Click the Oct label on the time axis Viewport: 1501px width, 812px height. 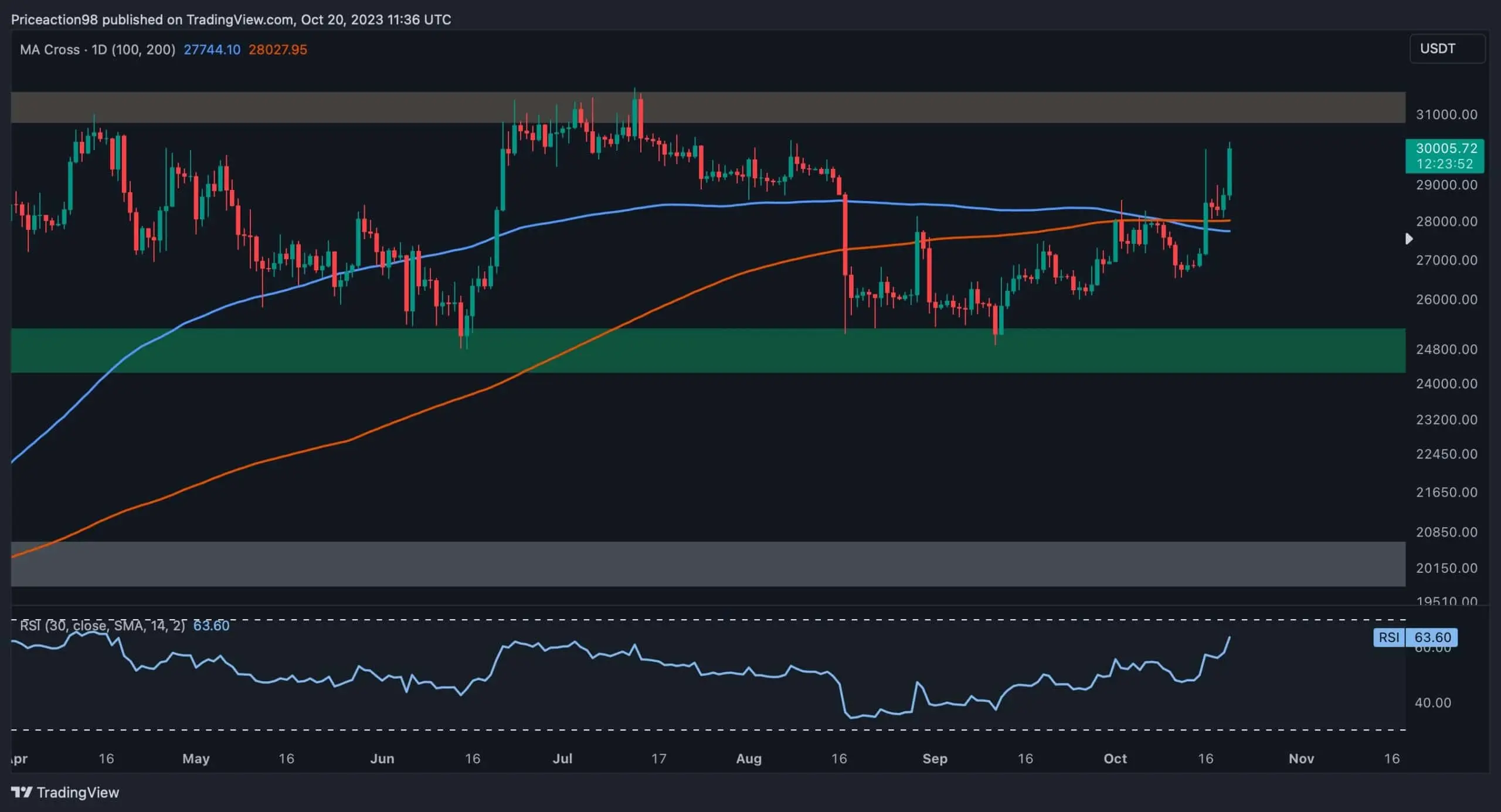1115,757
